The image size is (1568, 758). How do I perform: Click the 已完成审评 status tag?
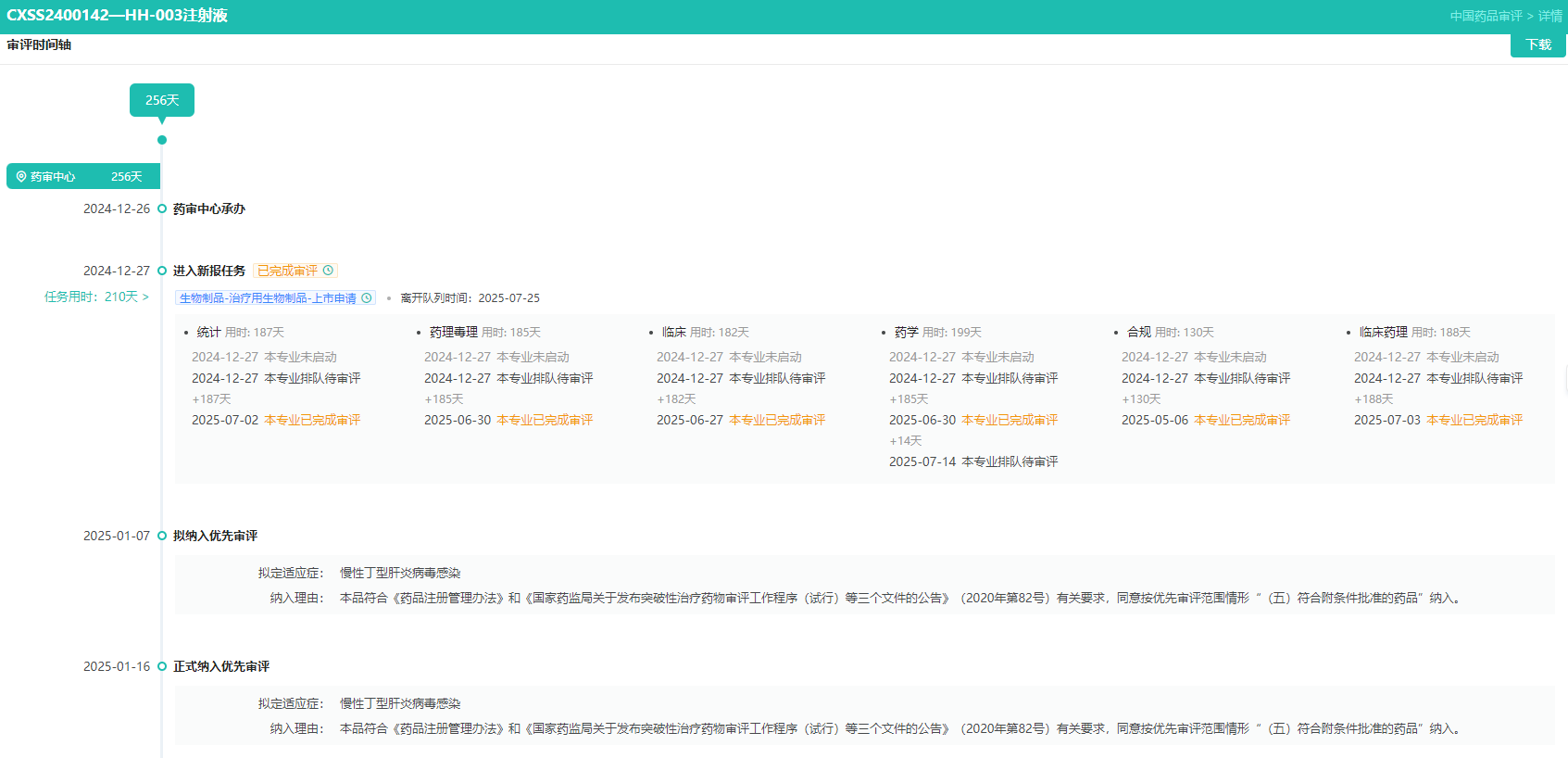(x=287, y=271)
